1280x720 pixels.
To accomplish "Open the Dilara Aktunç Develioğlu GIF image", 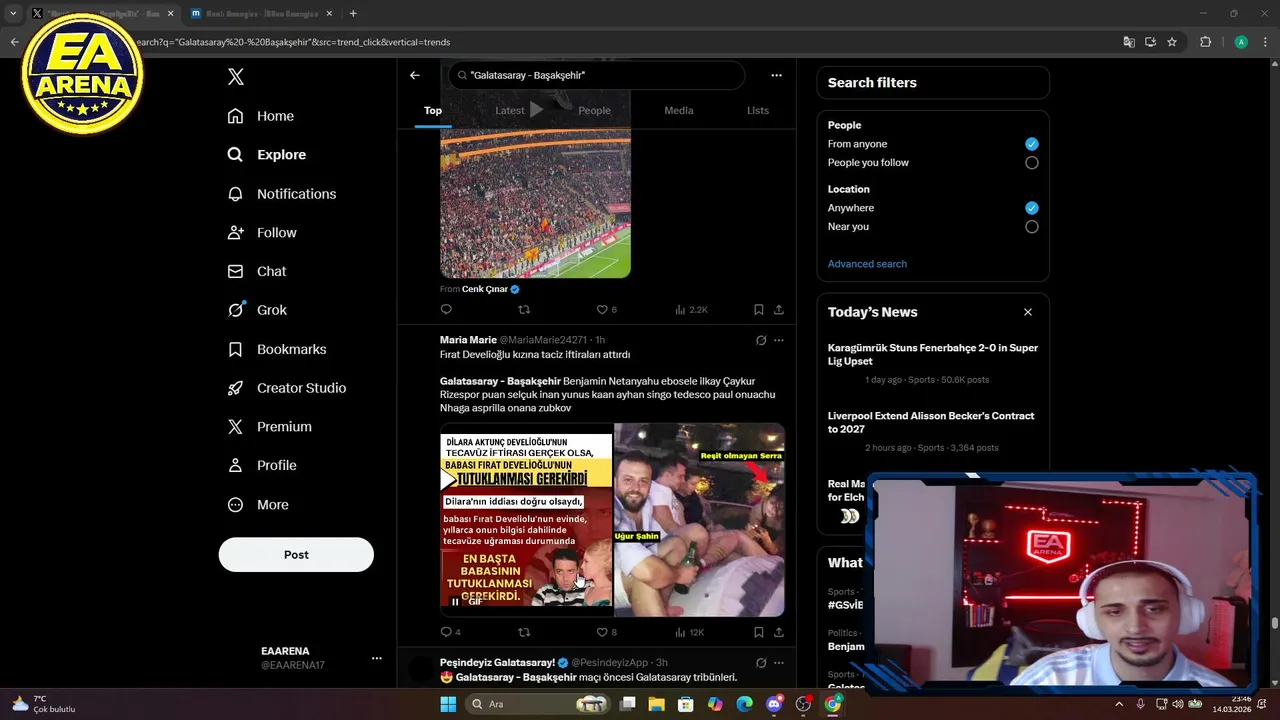I will click(526, 520).
